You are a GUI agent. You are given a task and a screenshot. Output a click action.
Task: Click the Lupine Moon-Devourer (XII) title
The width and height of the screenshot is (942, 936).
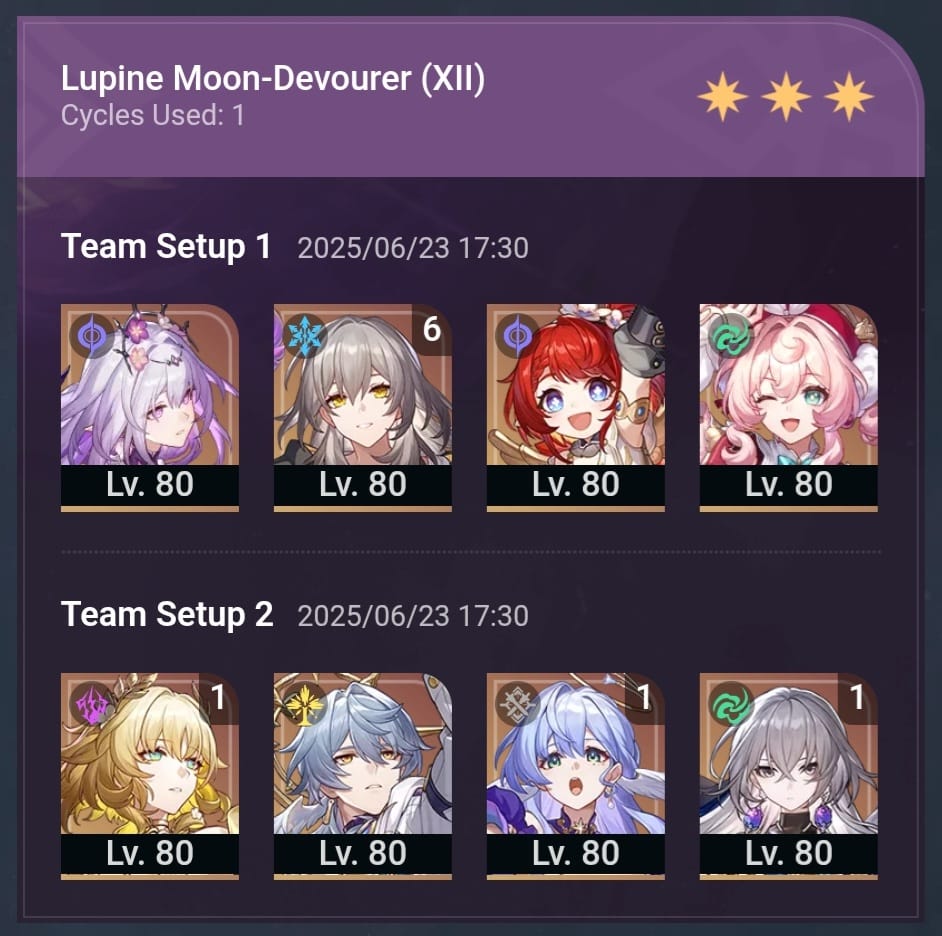click(273, 79)
